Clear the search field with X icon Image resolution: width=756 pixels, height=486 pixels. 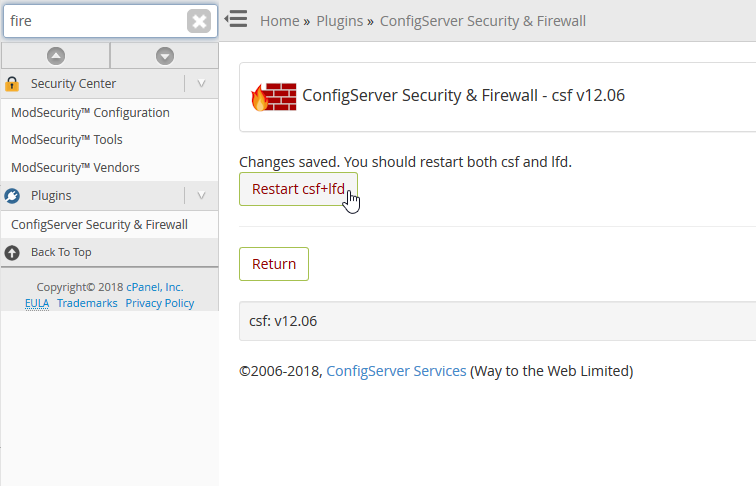[x=199, y=21]
